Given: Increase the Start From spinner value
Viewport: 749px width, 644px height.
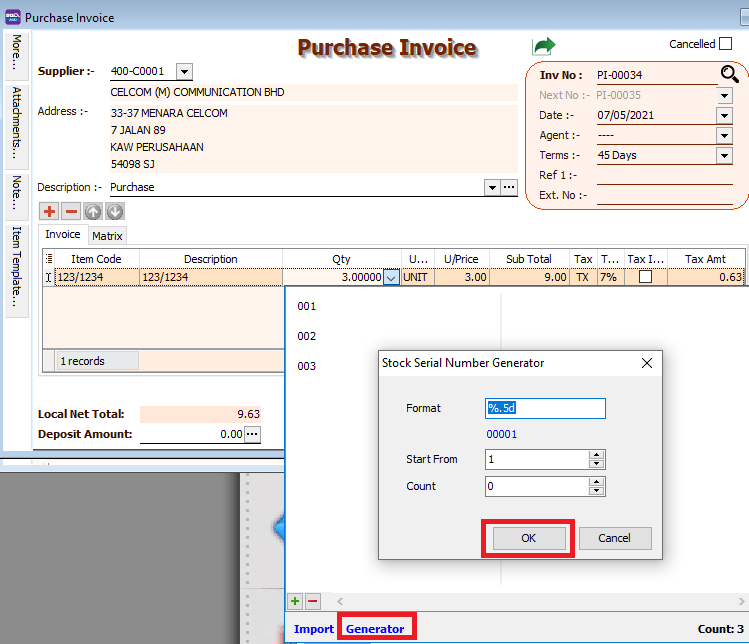Looking at the screenshot, I should [x=596, y=454].
